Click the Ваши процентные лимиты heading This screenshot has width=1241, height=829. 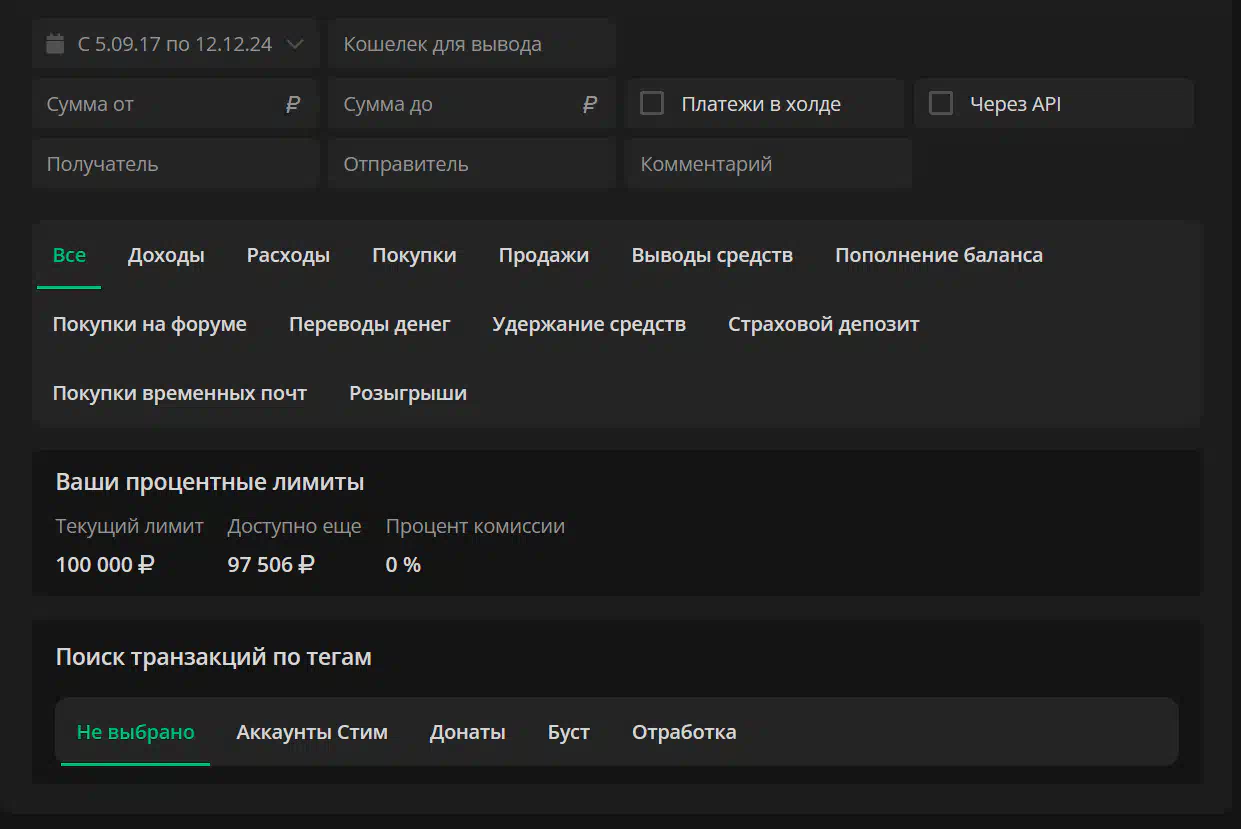click(210, 482)
